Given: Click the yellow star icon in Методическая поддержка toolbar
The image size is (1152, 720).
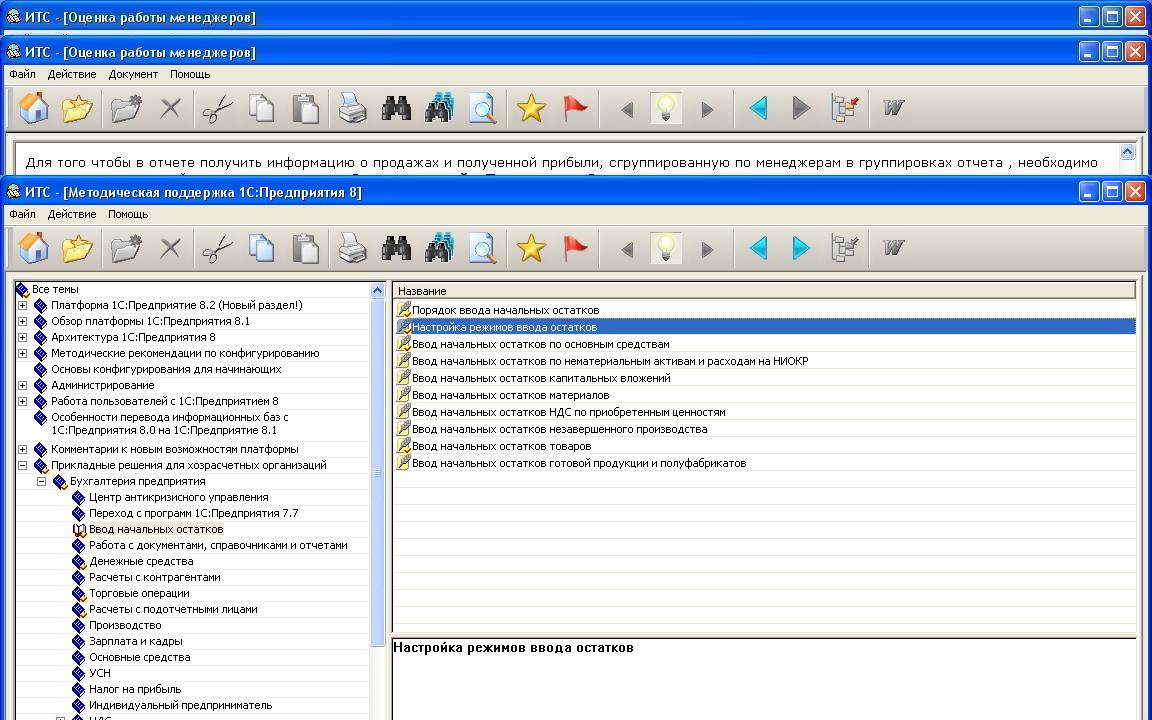Looking at the screenshot, I should (x=531, y=248).
